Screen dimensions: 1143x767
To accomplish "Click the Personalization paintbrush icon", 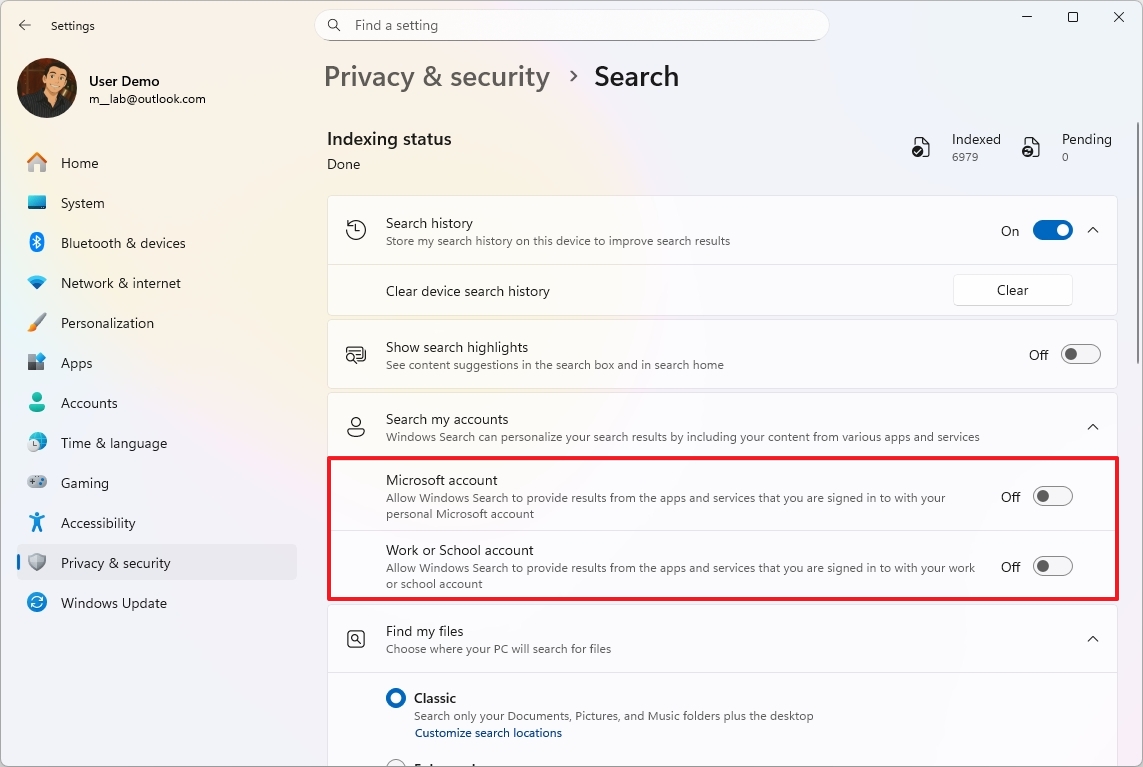I will 37,323.
